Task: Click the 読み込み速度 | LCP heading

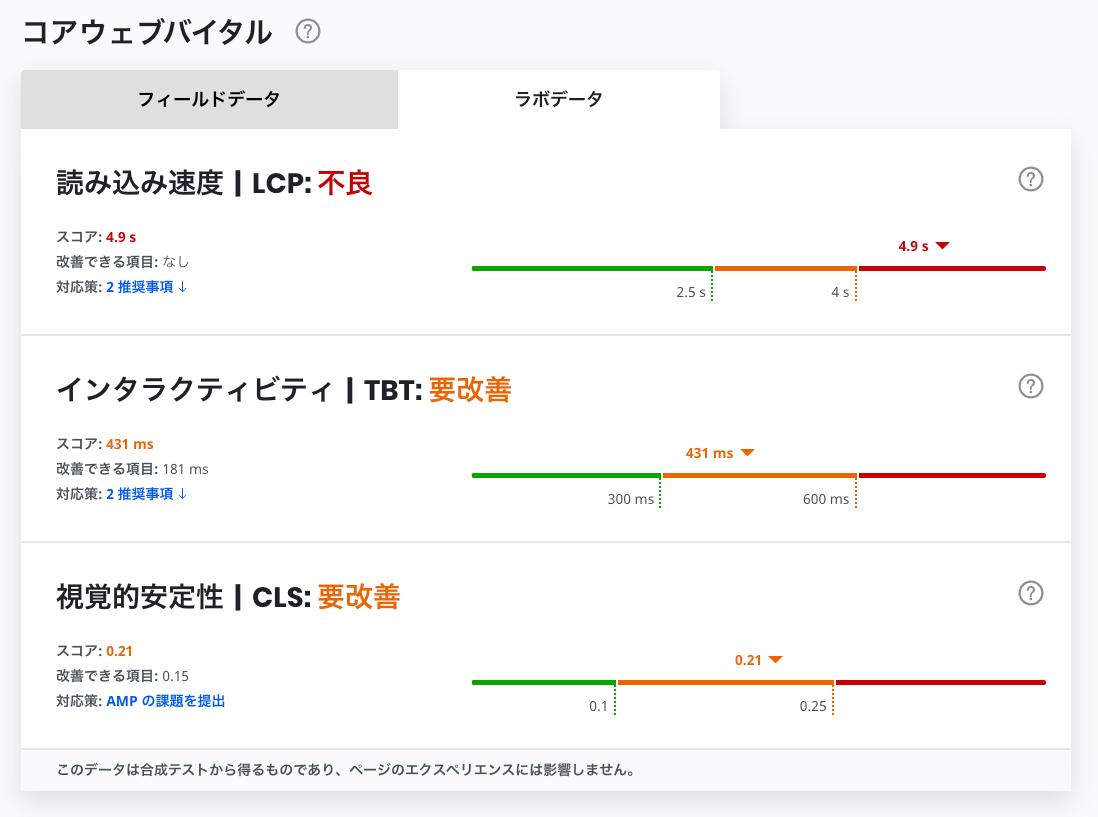Action: point(215,184)
